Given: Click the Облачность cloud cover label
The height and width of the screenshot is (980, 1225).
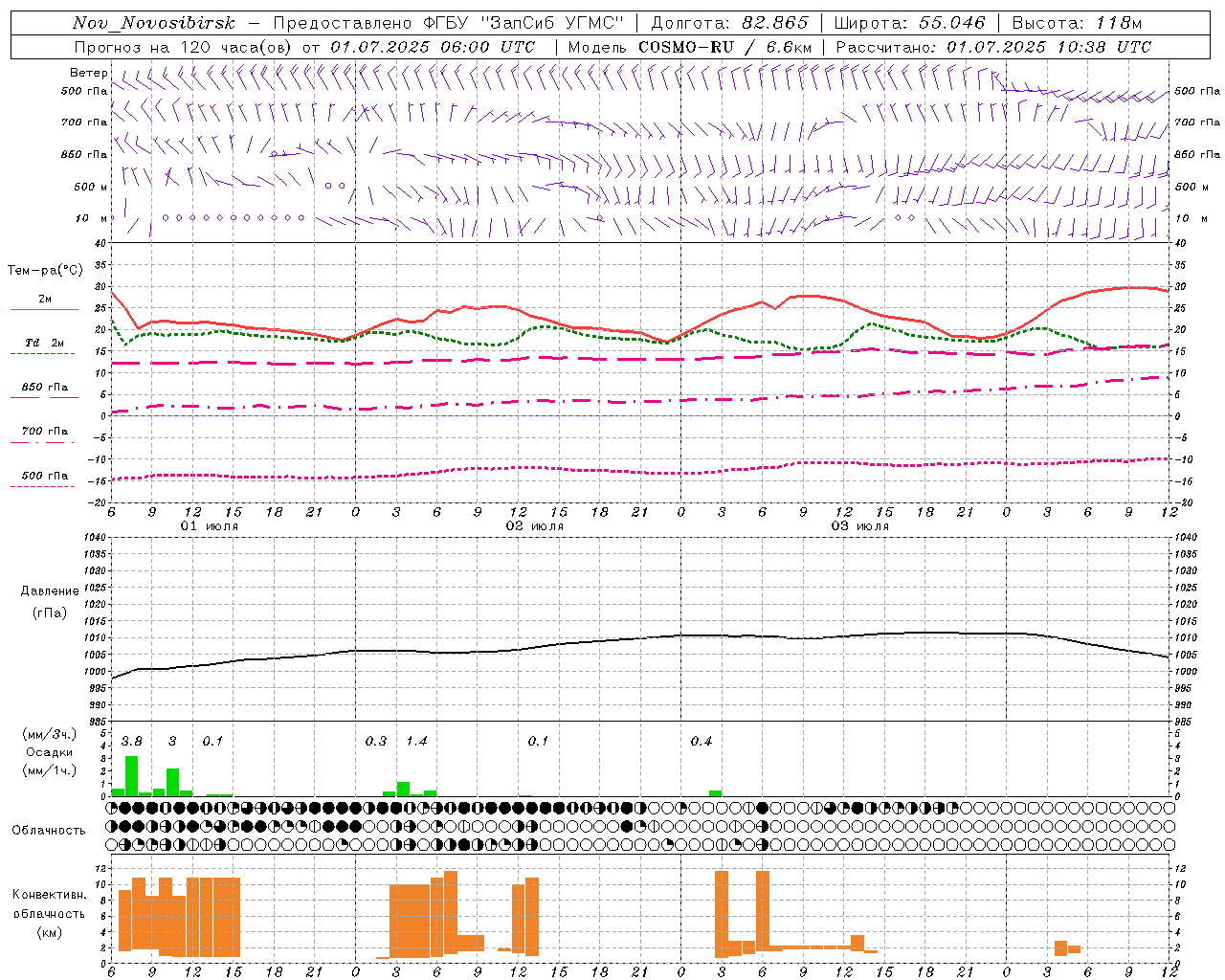Looking at the screenshot, I should click(49, 830).
